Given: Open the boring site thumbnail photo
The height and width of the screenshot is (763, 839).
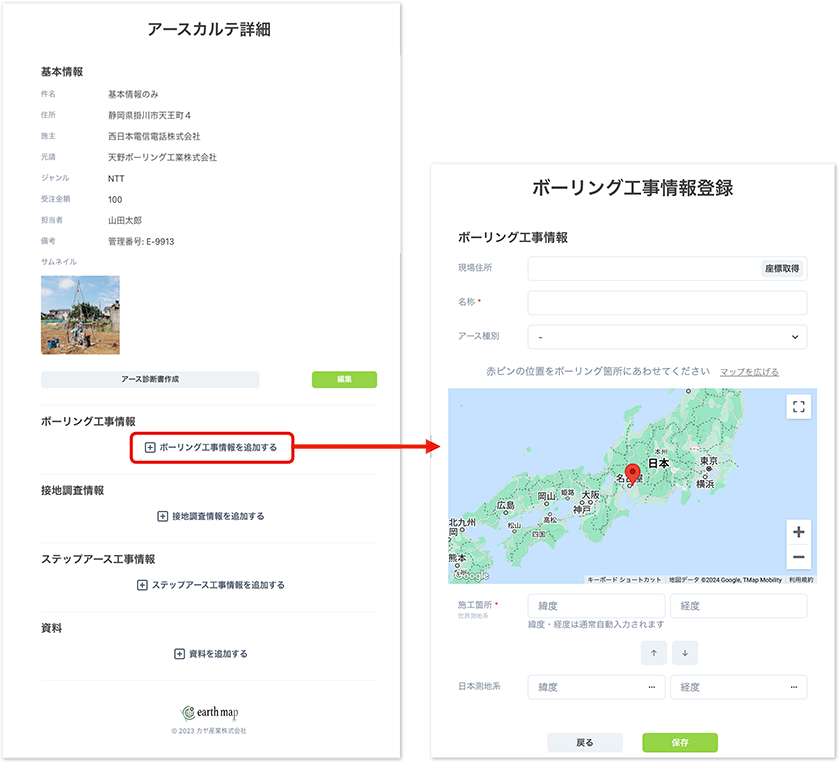Looking at the screenshot, I should point(80,315).
